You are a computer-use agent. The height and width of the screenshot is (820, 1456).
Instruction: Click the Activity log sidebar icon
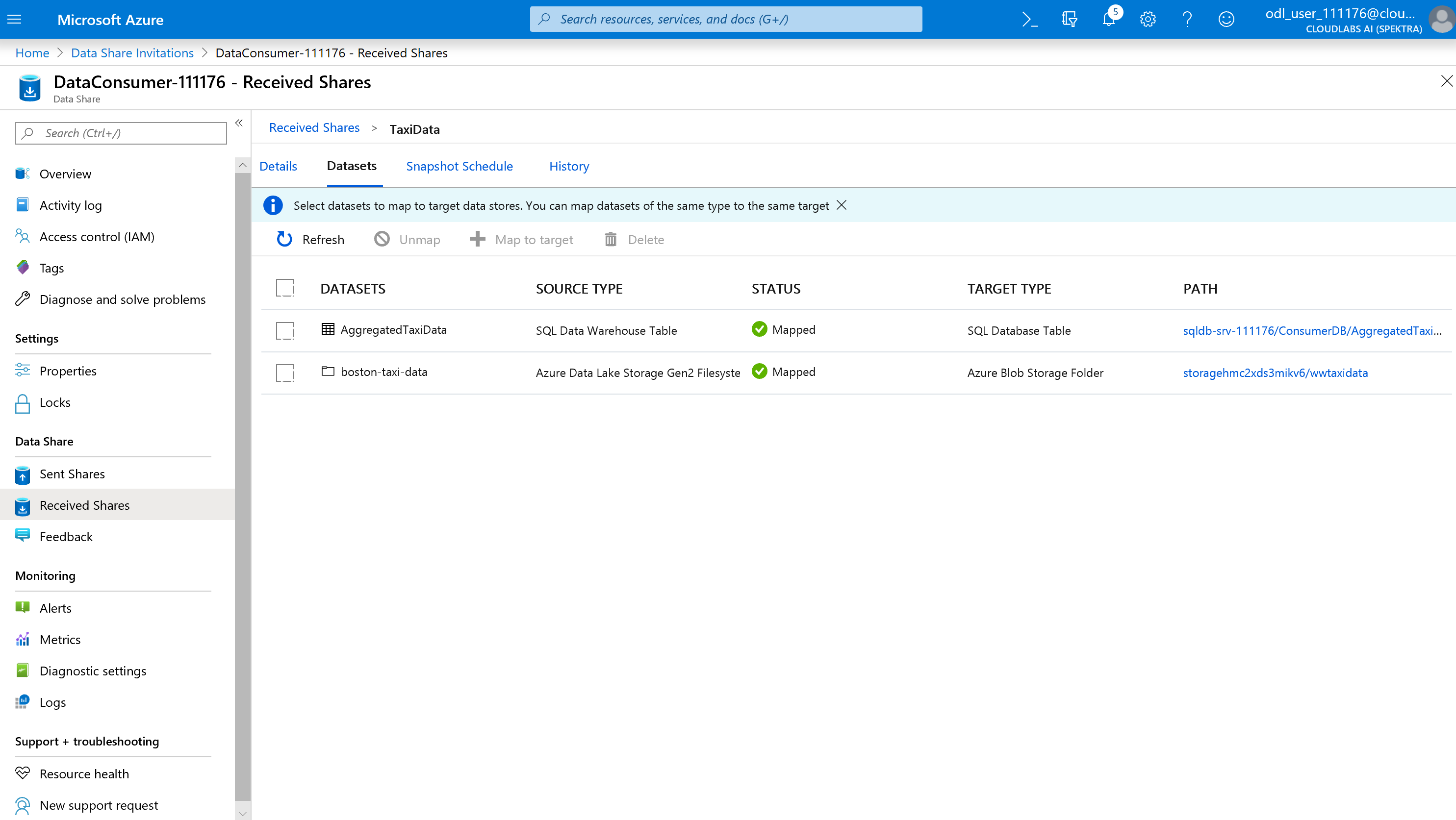[23, 205]
